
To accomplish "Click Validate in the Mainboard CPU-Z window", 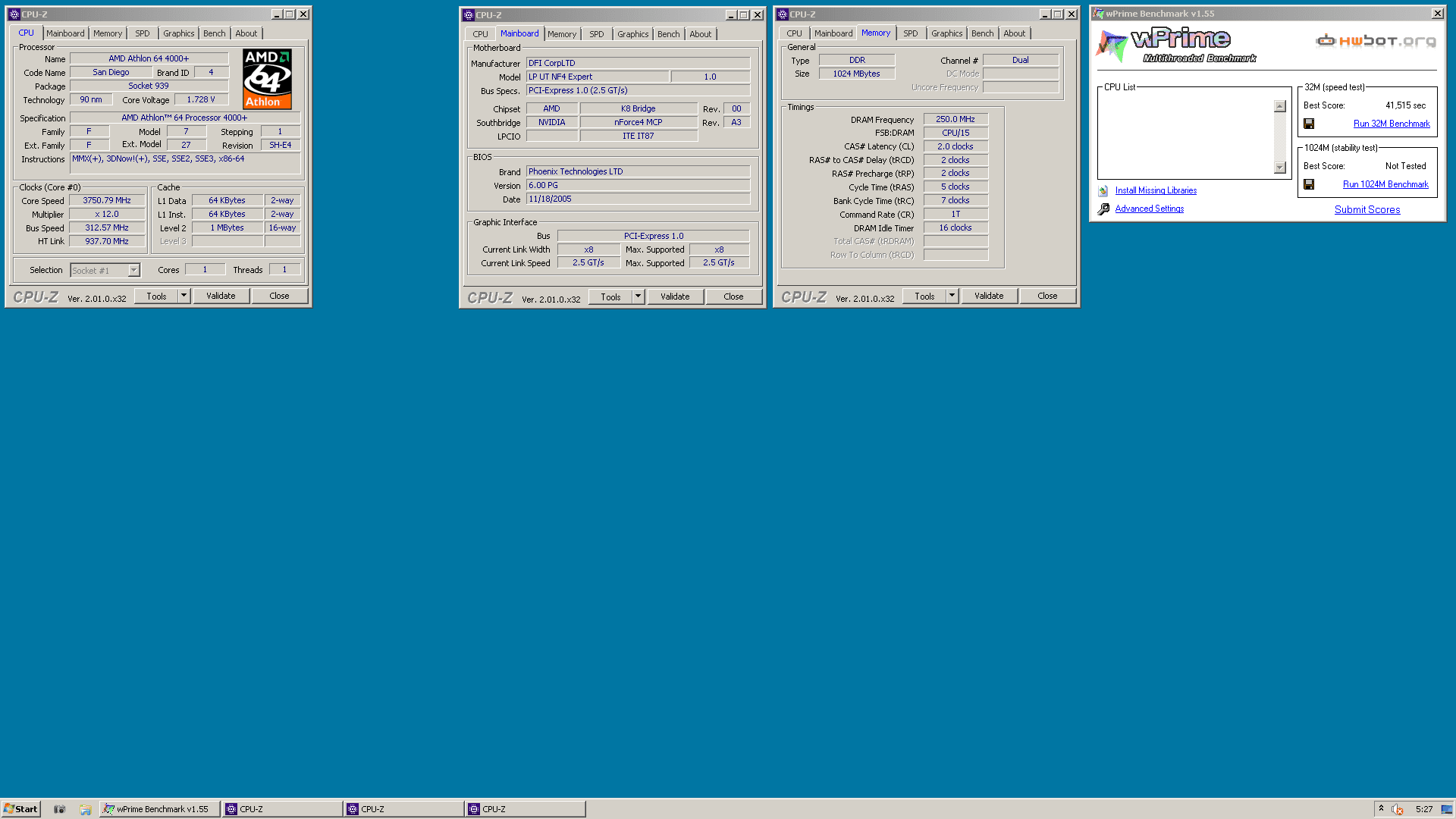I will click(675, 297).
